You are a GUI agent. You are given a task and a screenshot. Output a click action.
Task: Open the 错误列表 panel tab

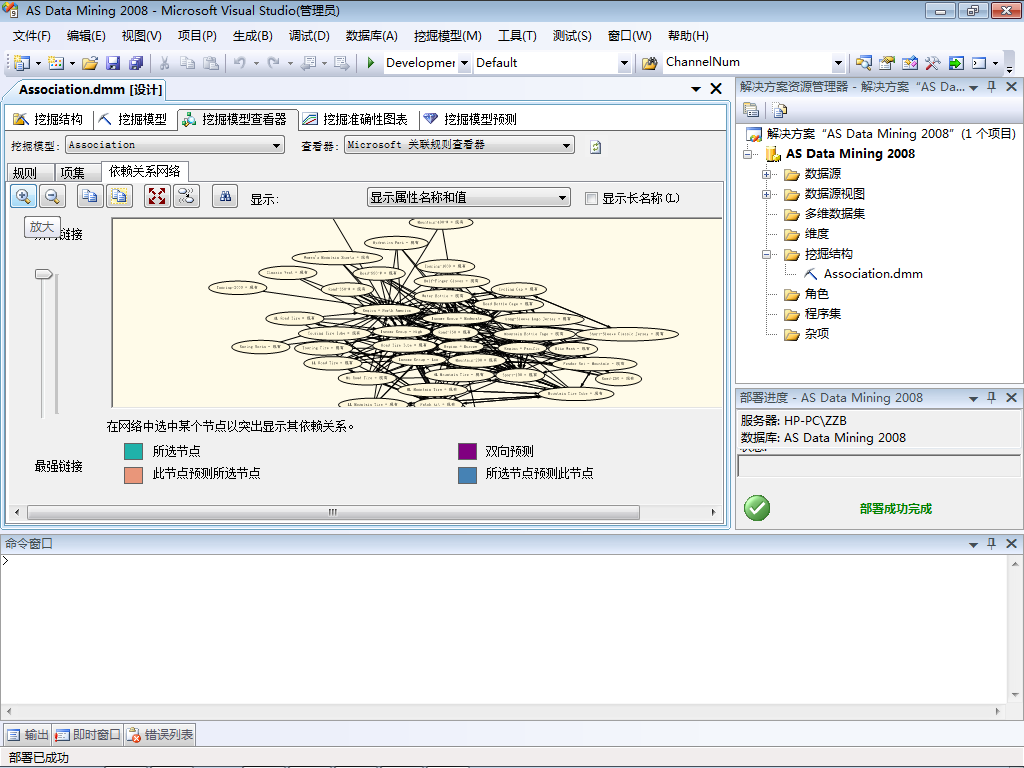[x=160, y=735]
